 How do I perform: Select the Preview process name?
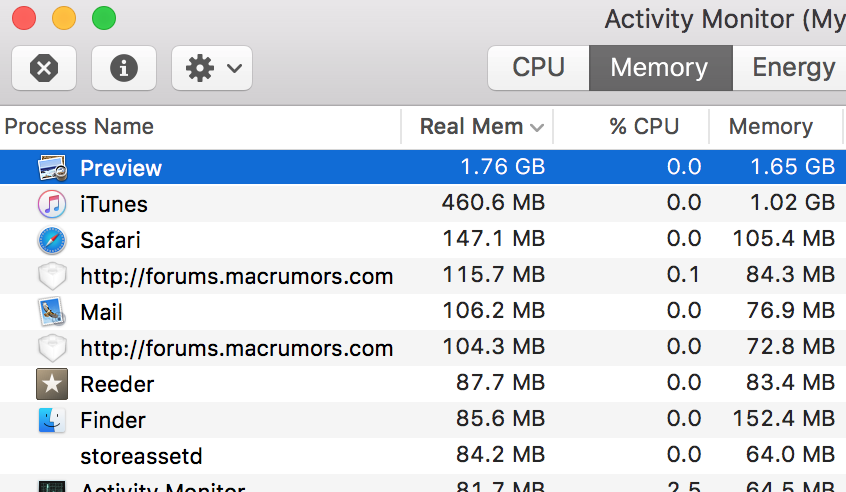(121, 168)
